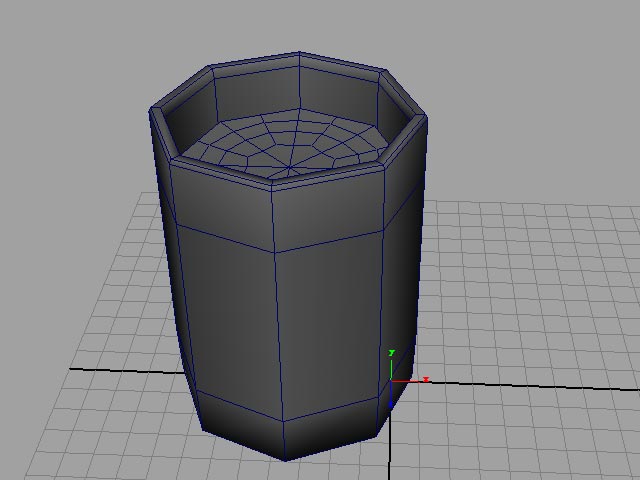640x480 pixels.
Task: Click vertex where front edge meets upper loop
Action: coord(274,252)
